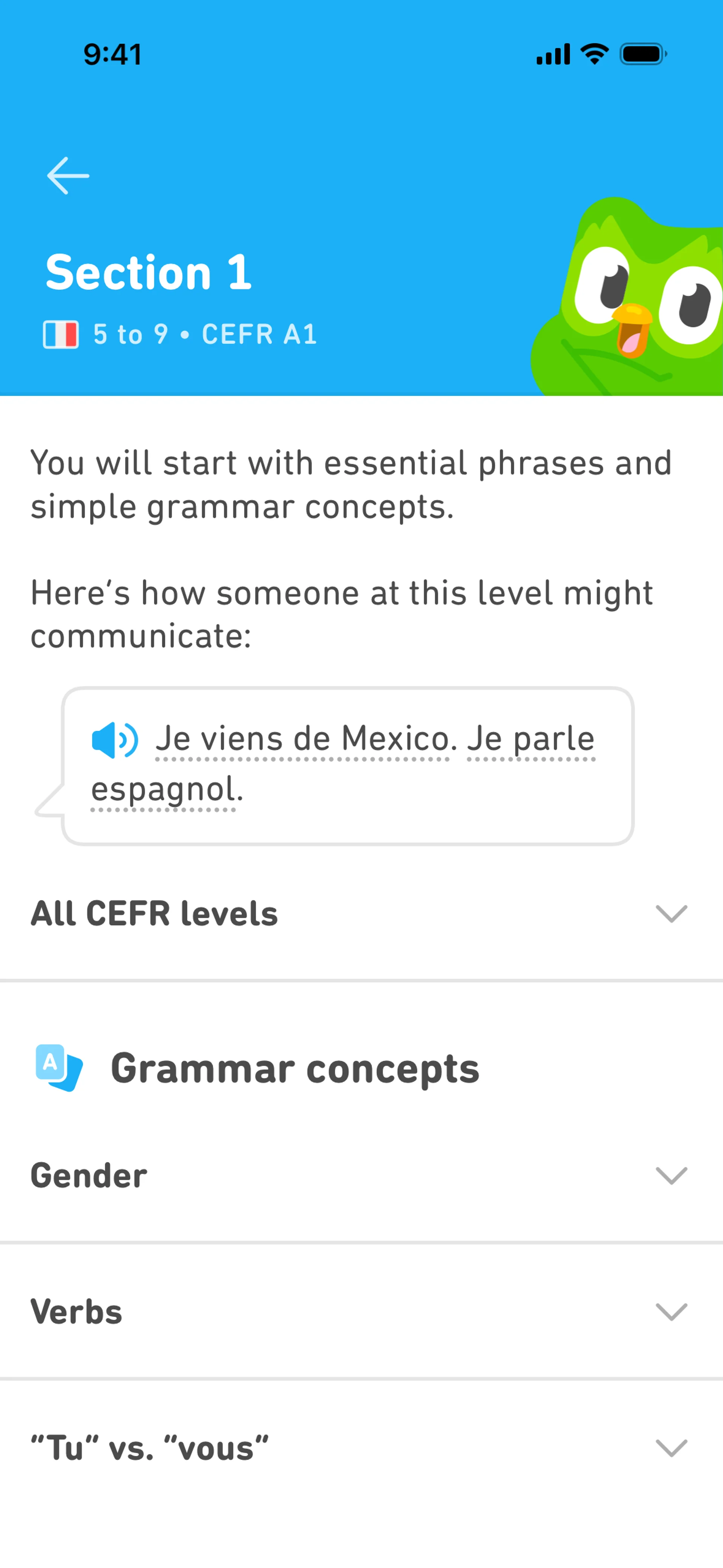The width and height of the screenshot is (723, 1568).
Task: Tap the back arrow icon
Action: click(68, 176)
